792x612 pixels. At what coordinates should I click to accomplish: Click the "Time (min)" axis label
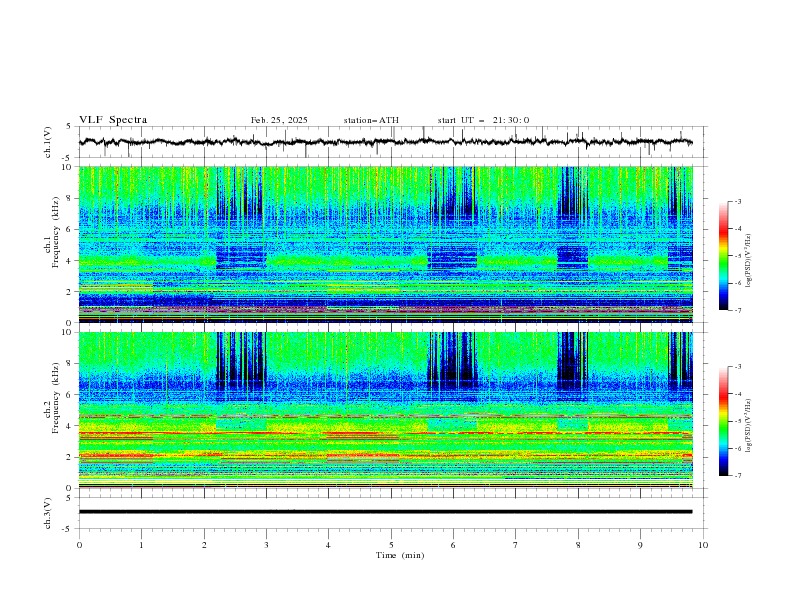[x=400, y=555]
